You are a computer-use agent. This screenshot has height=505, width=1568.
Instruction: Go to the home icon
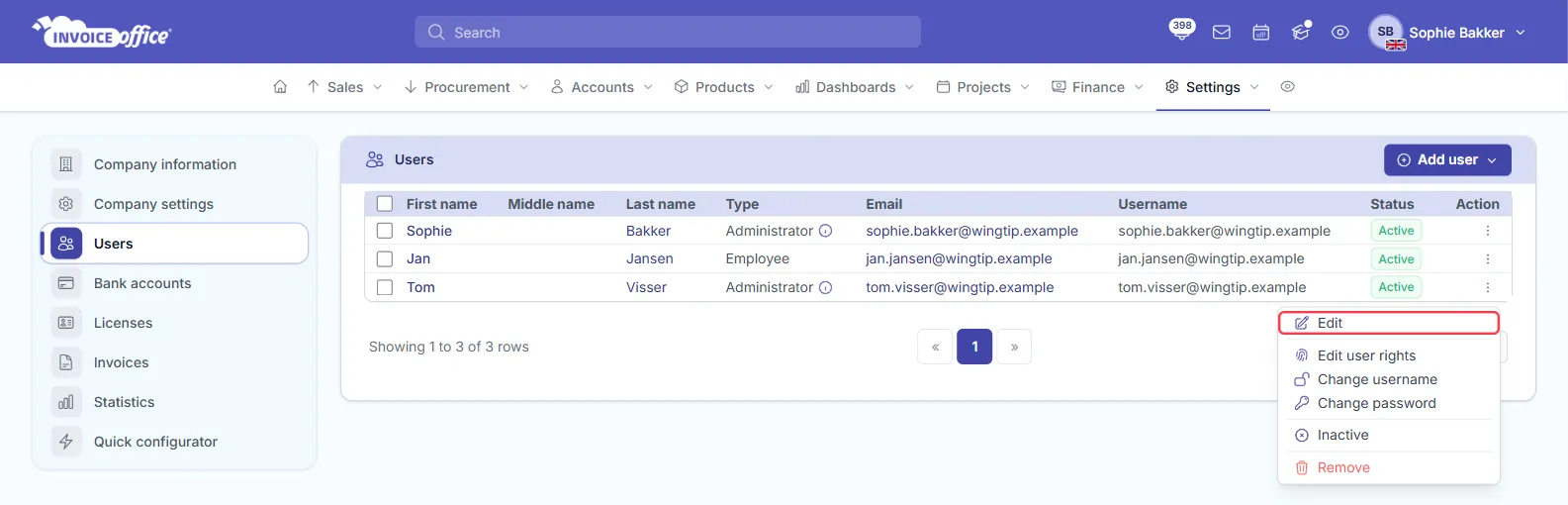[x=280, y=87]
